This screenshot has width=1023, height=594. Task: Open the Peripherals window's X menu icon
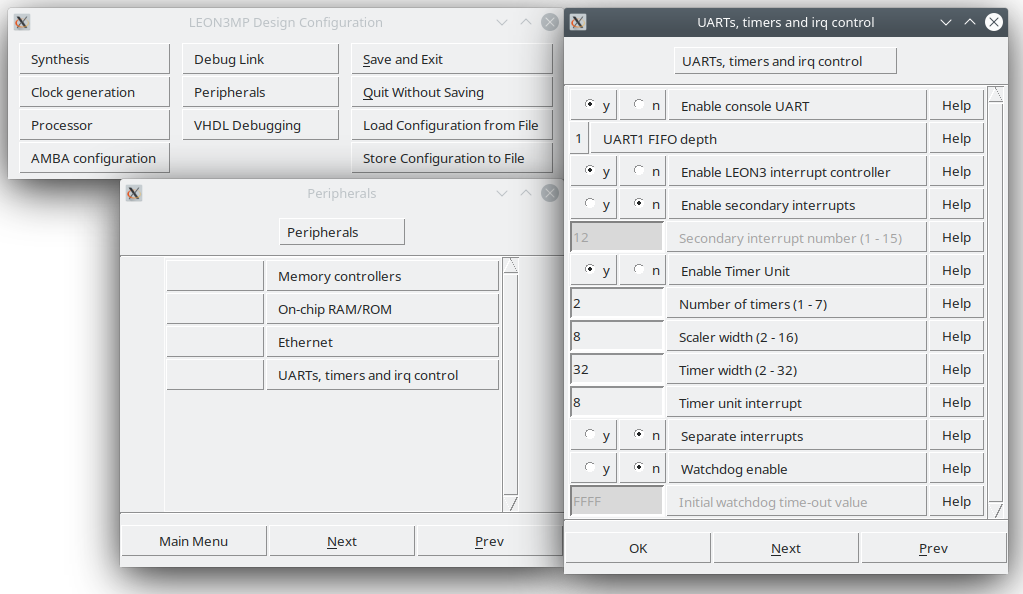pyautogui.click(x=134, y=193)
